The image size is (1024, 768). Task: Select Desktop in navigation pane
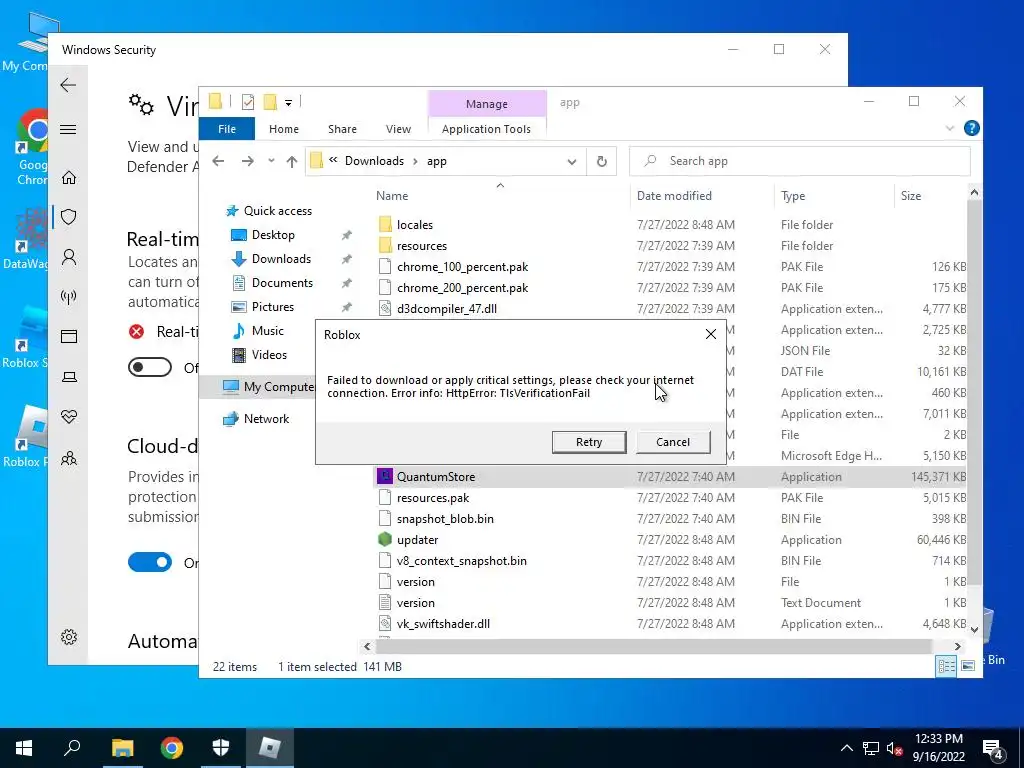coord(273,235)
